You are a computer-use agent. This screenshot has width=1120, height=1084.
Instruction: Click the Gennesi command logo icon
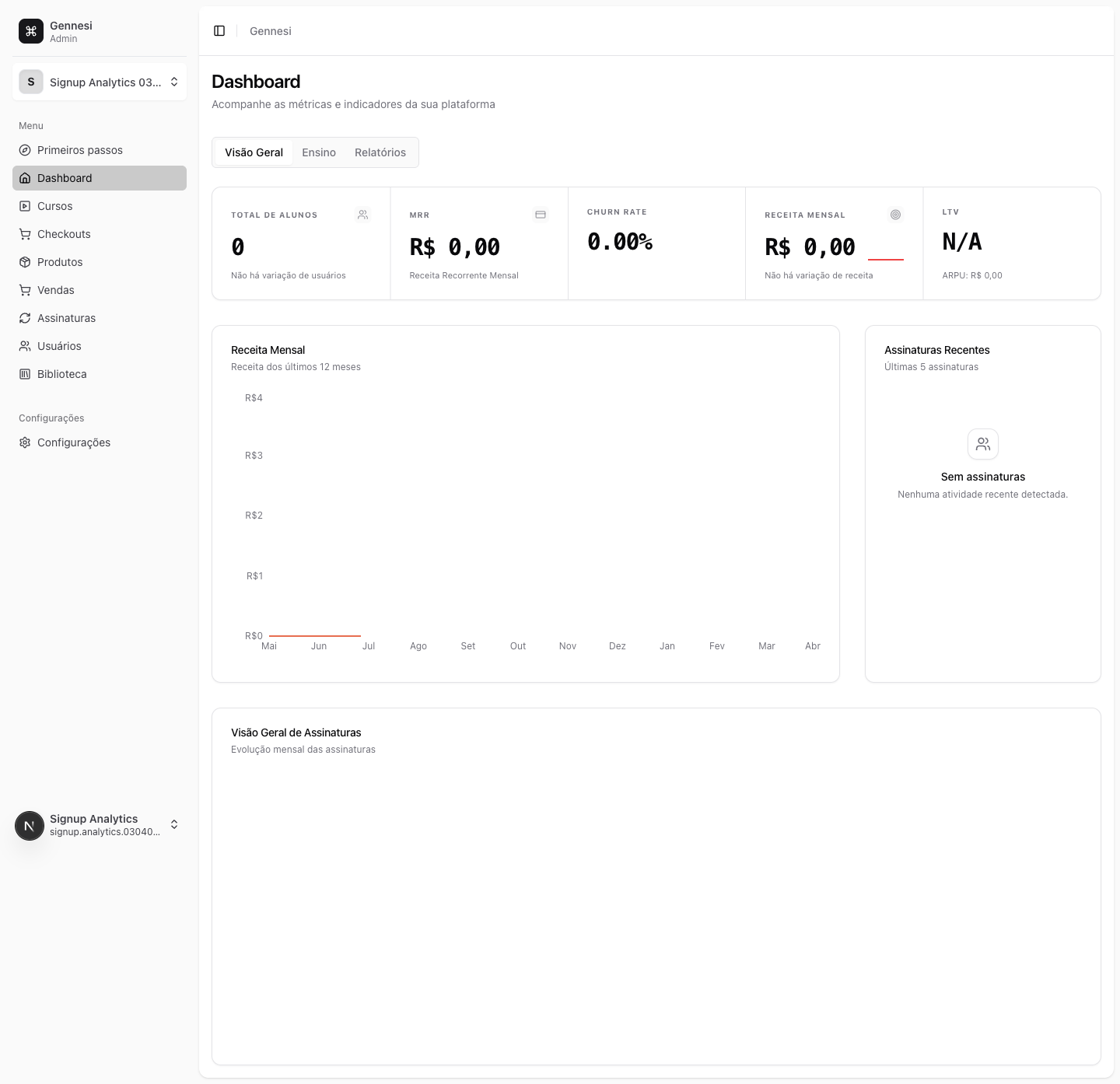click(x=31, y=31)
